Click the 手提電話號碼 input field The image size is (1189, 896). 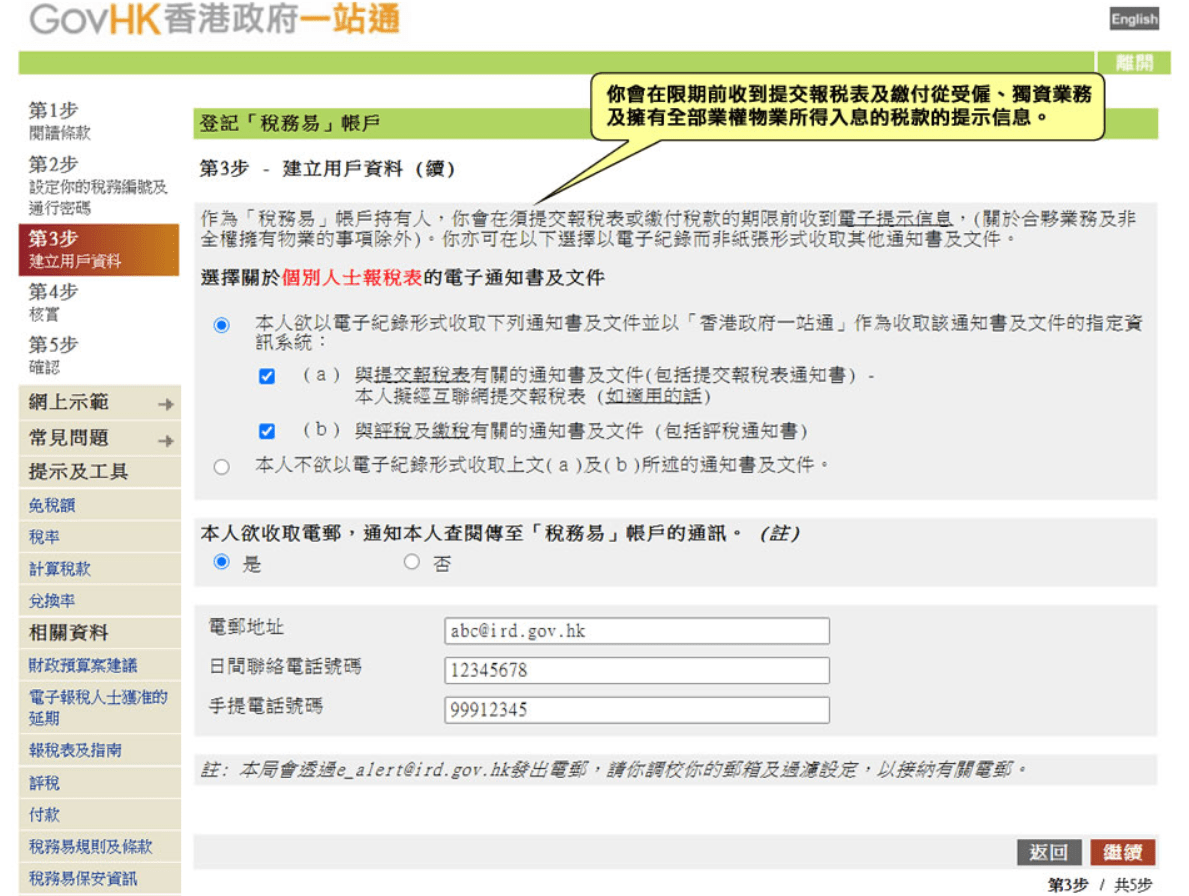pos(637,710)
